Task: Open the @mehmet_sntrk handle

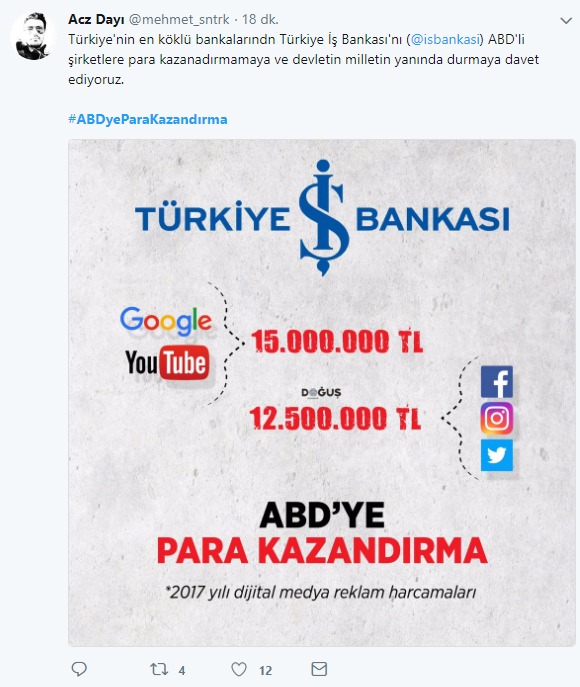Action: [179, 19]
